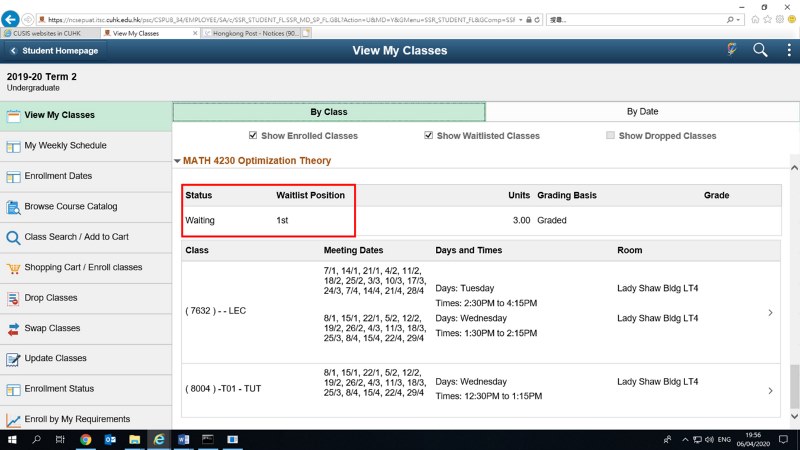Open Shopping Cart / Enroll classes
The height and width of the screenshot is (450, 800).
tap(82, 268)
